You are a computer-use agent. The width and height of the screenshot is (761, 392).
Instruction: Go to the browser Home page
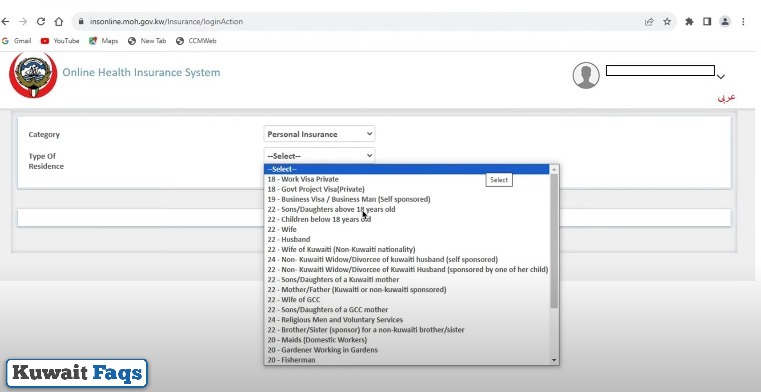[59, 21]
